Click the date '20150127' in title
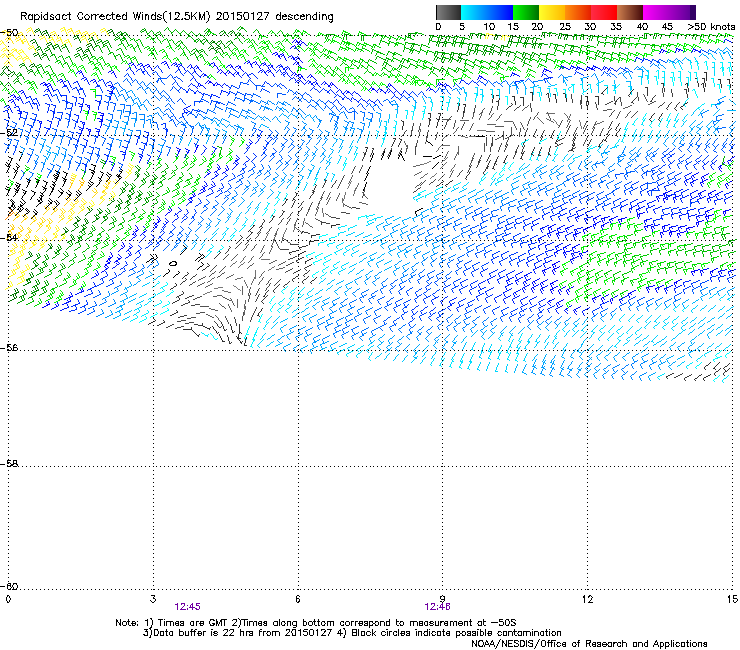Screen dimensions: 740x650 (x=243, y=16)
